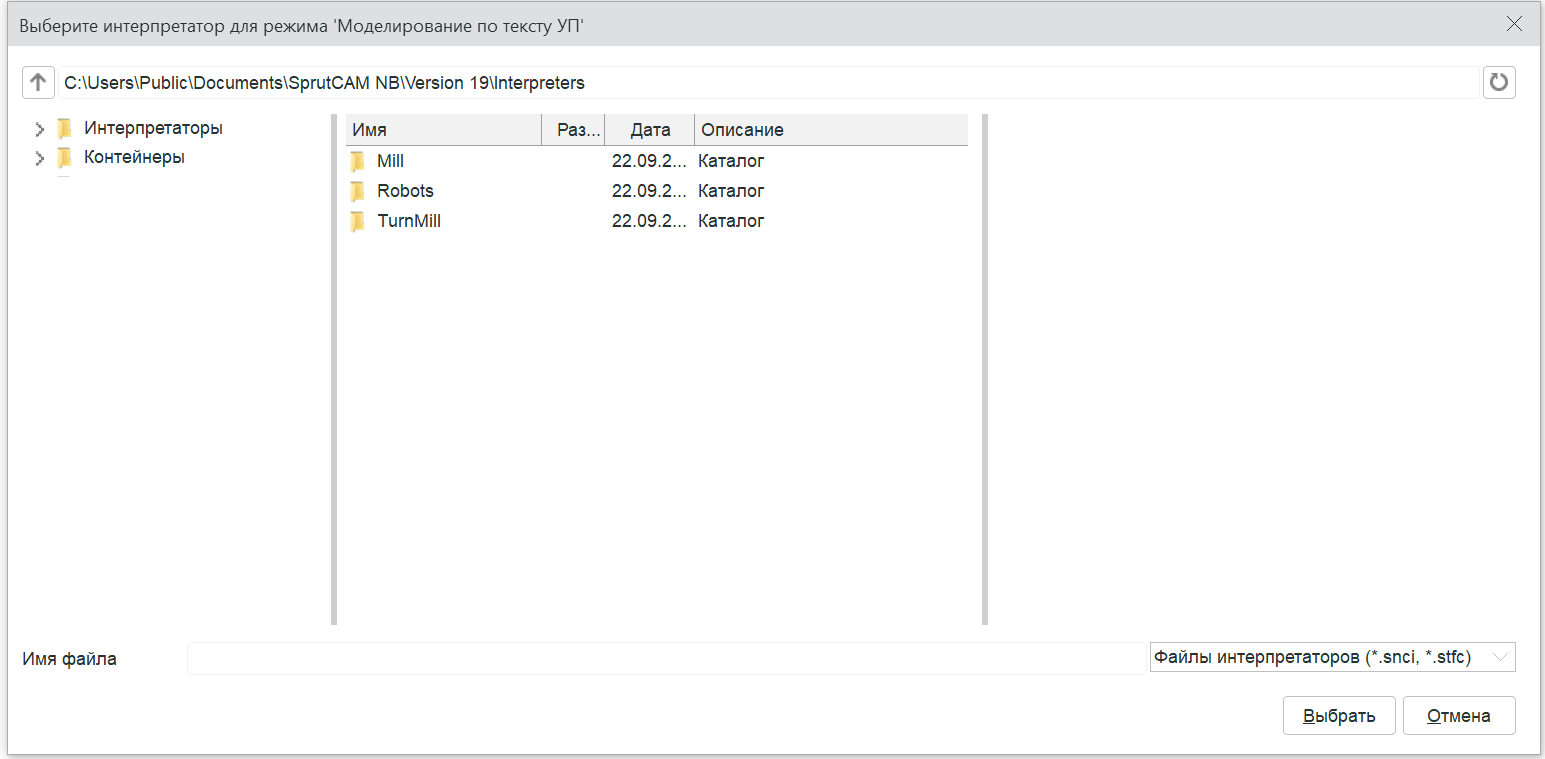This screenshot has height=759, width=1545.
Task: Click the Контейнеры folder icon in tree
Action: coord(65,157)
